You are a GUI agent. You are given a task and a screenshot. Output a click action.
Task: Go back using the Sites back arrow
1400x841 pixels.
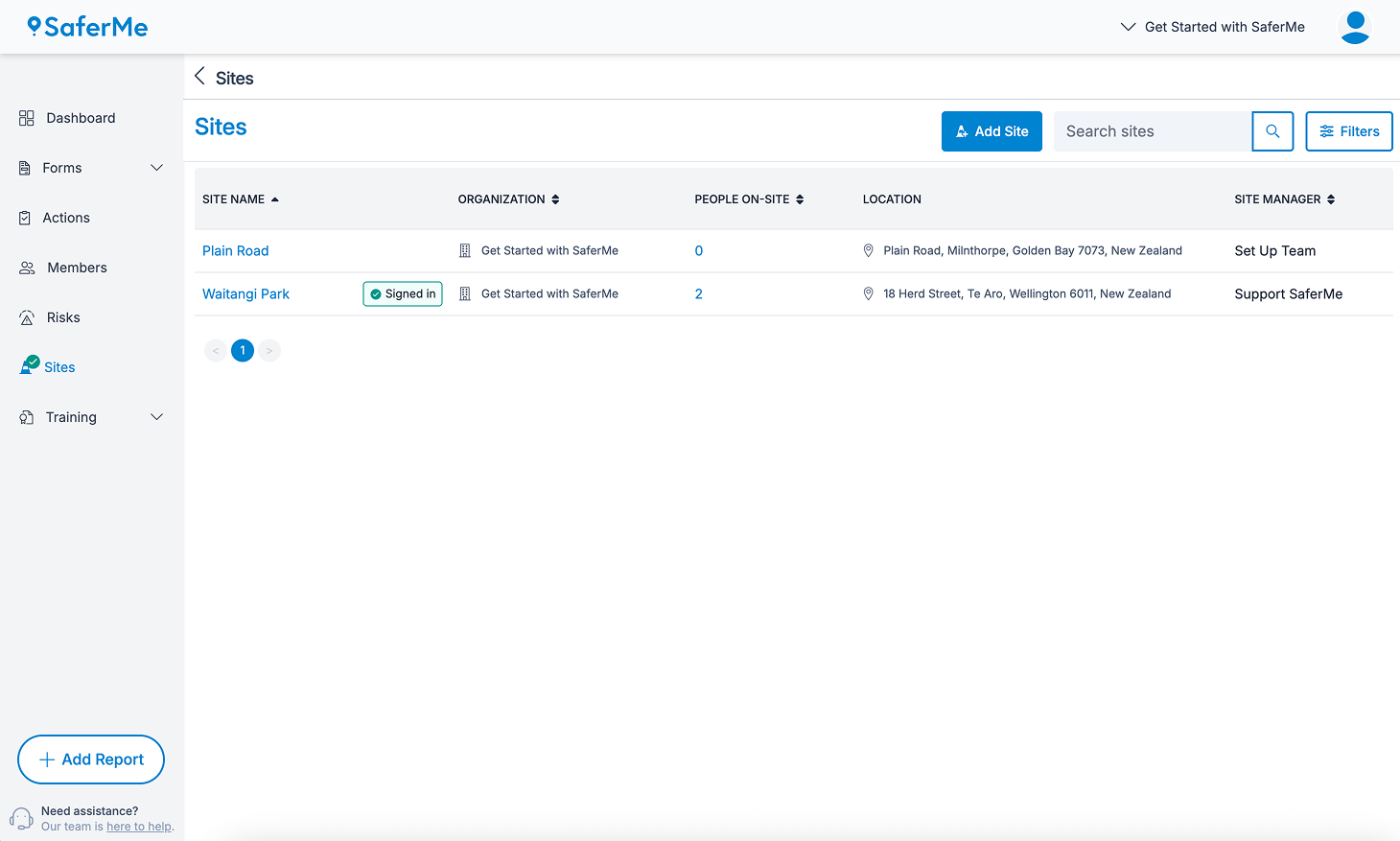point(199,77)
